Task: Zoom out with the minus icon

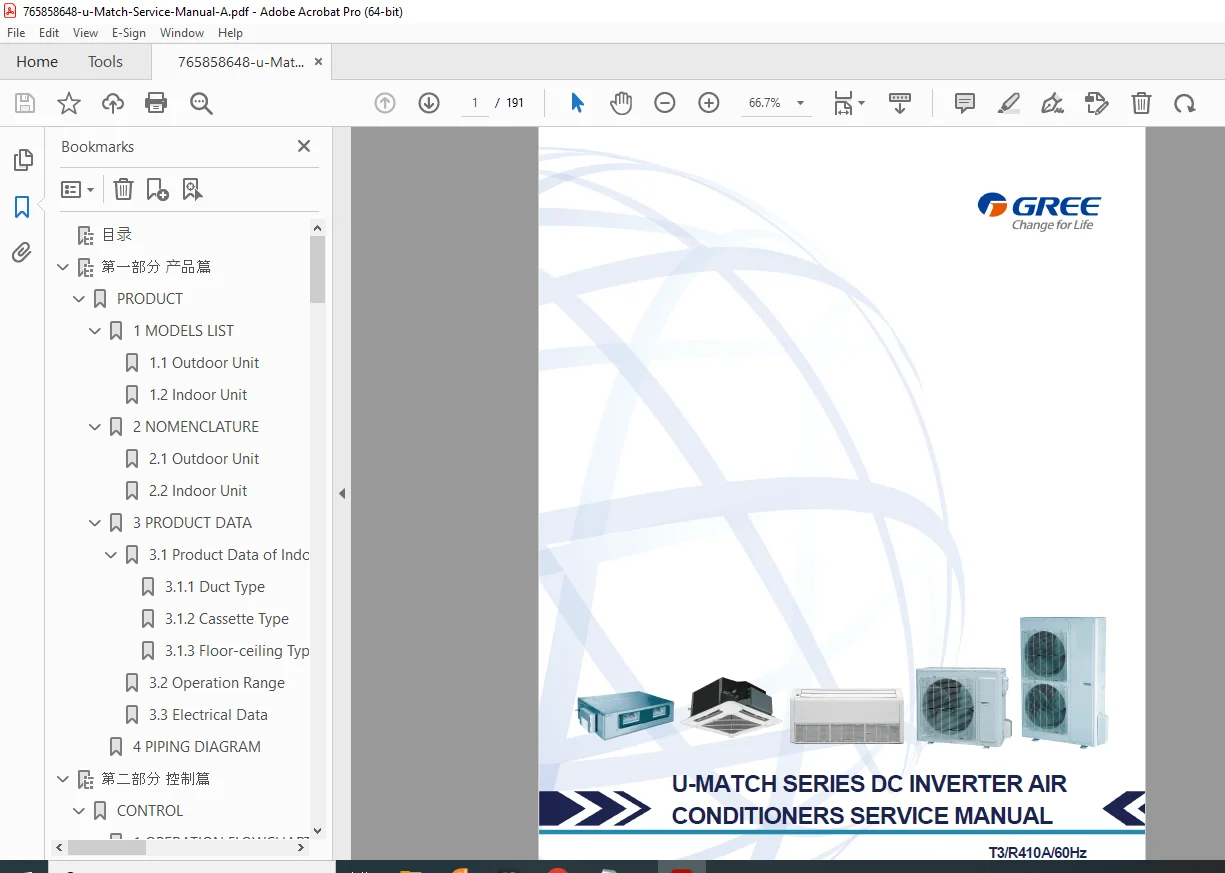Action: tap(665, 103)
